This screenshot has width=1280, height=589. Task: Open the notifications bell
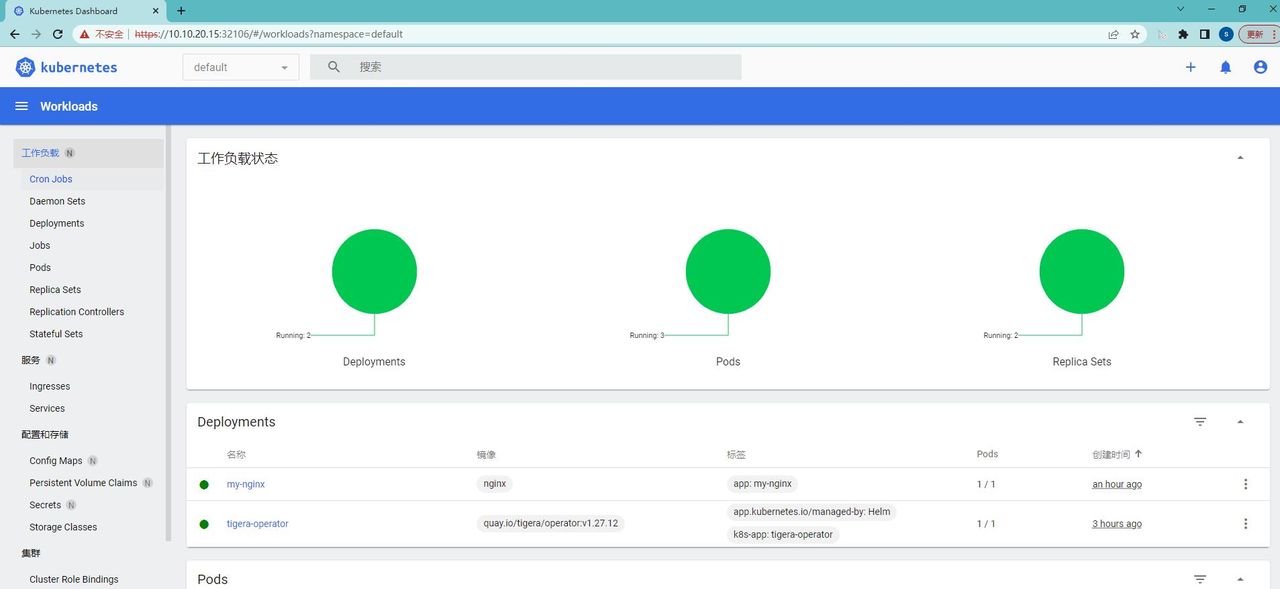coord(1225,67)
